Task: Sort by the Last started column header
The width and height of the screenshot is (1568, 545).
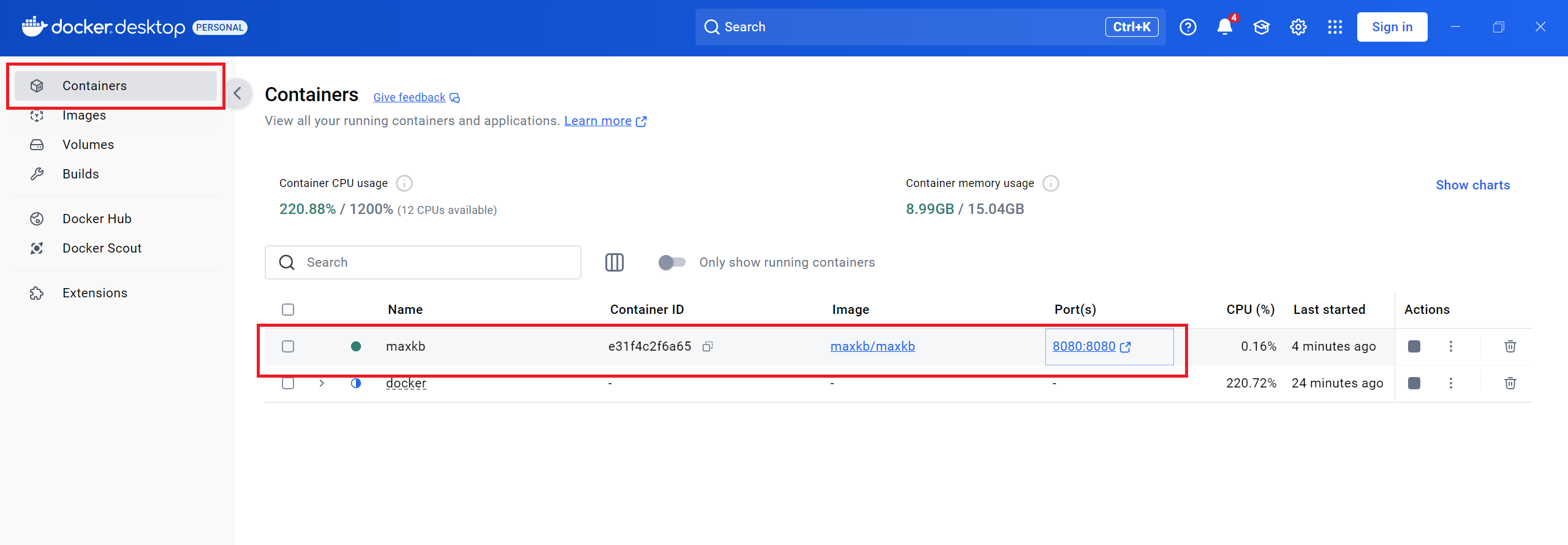Action: 1329,310
